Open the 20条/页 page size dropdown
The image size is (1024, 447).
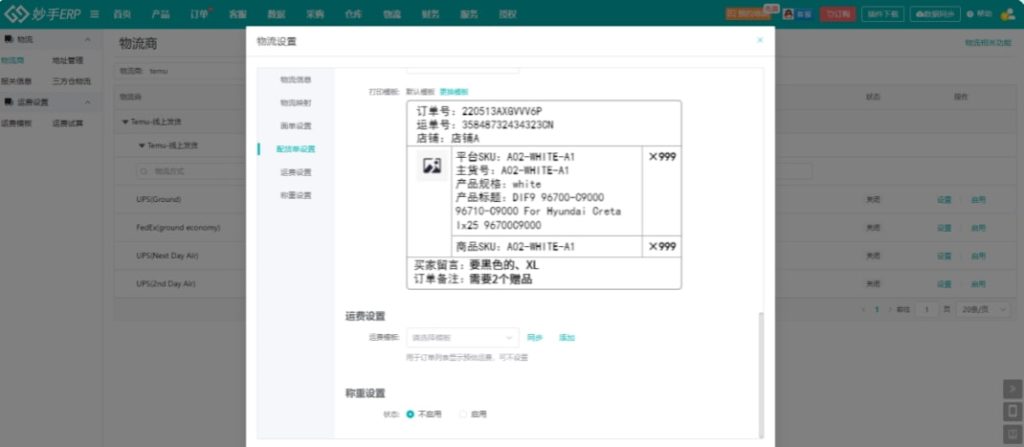click(x=983, y=310)
